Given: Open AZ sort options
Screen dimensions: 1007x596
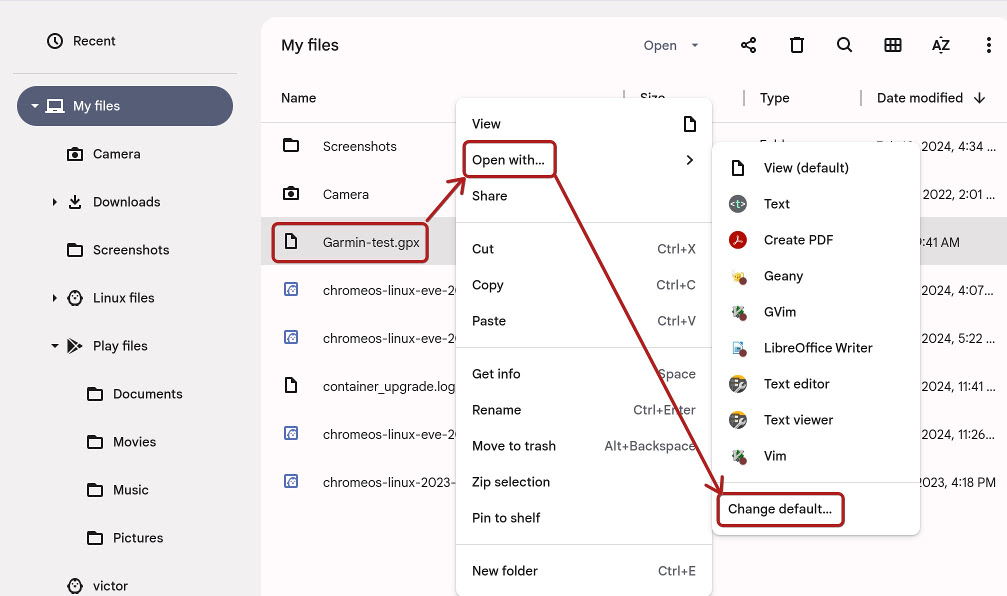Looking at the screenshot, I should (941, 45).
